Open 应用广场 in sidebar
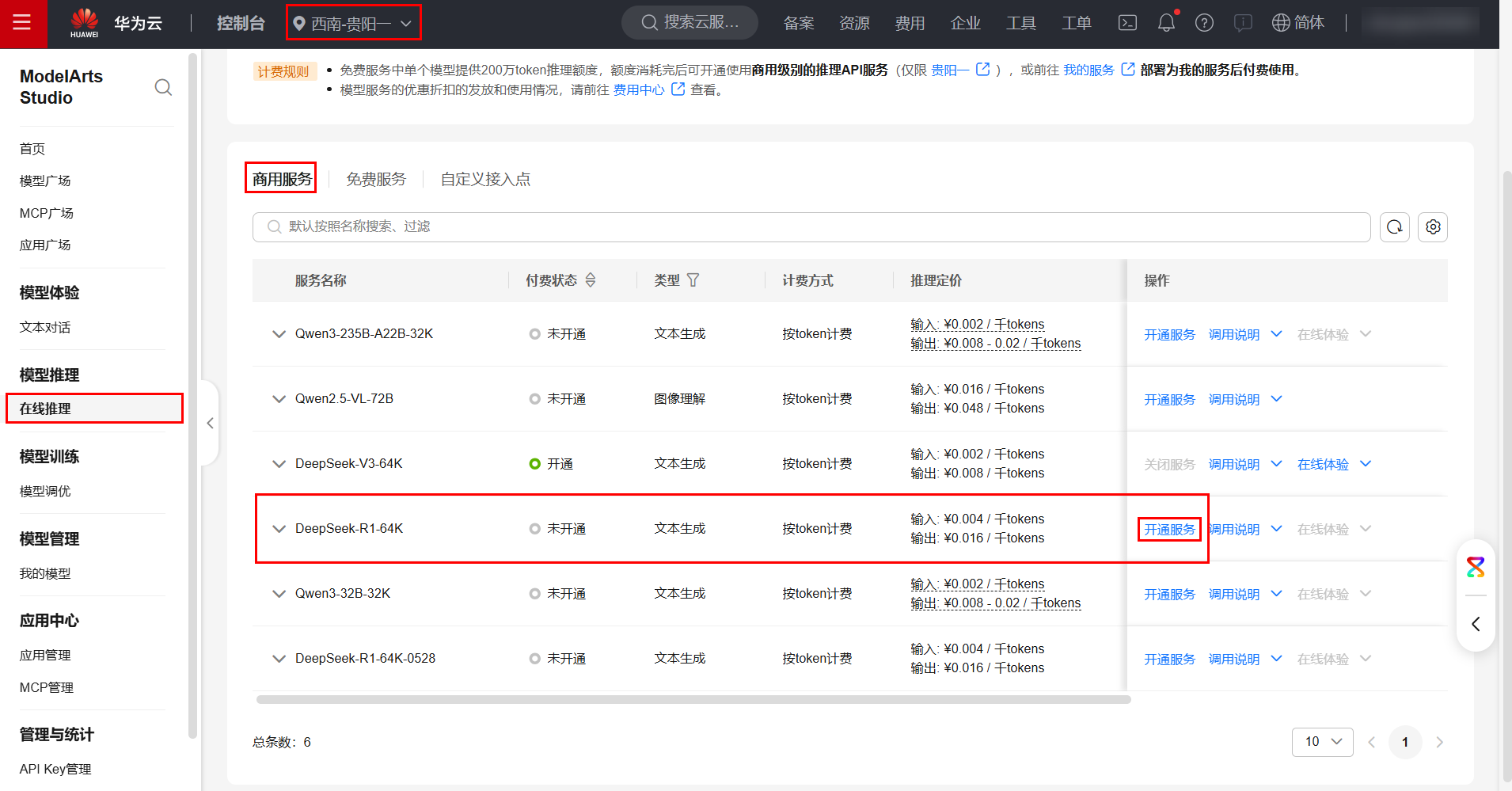 coord(45,245)
